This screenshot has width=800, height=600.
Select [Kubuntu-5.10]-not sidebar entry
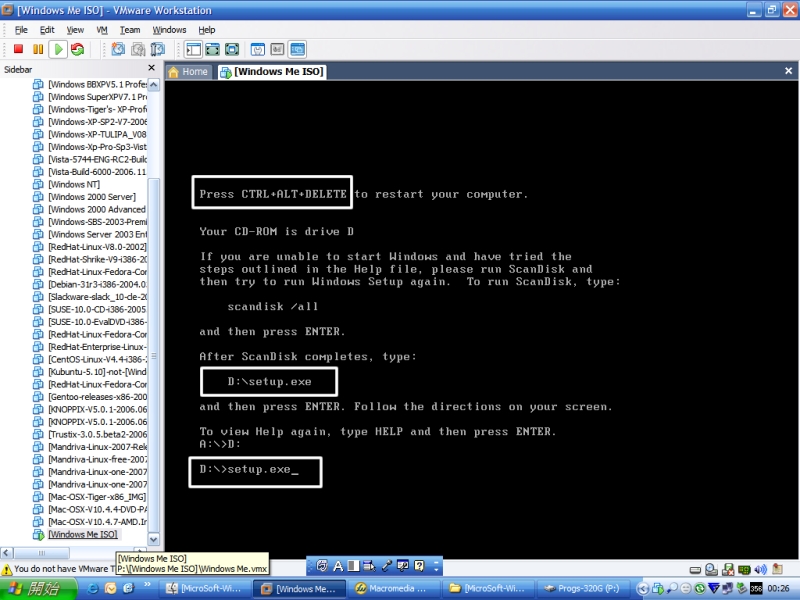click(97, 372)
